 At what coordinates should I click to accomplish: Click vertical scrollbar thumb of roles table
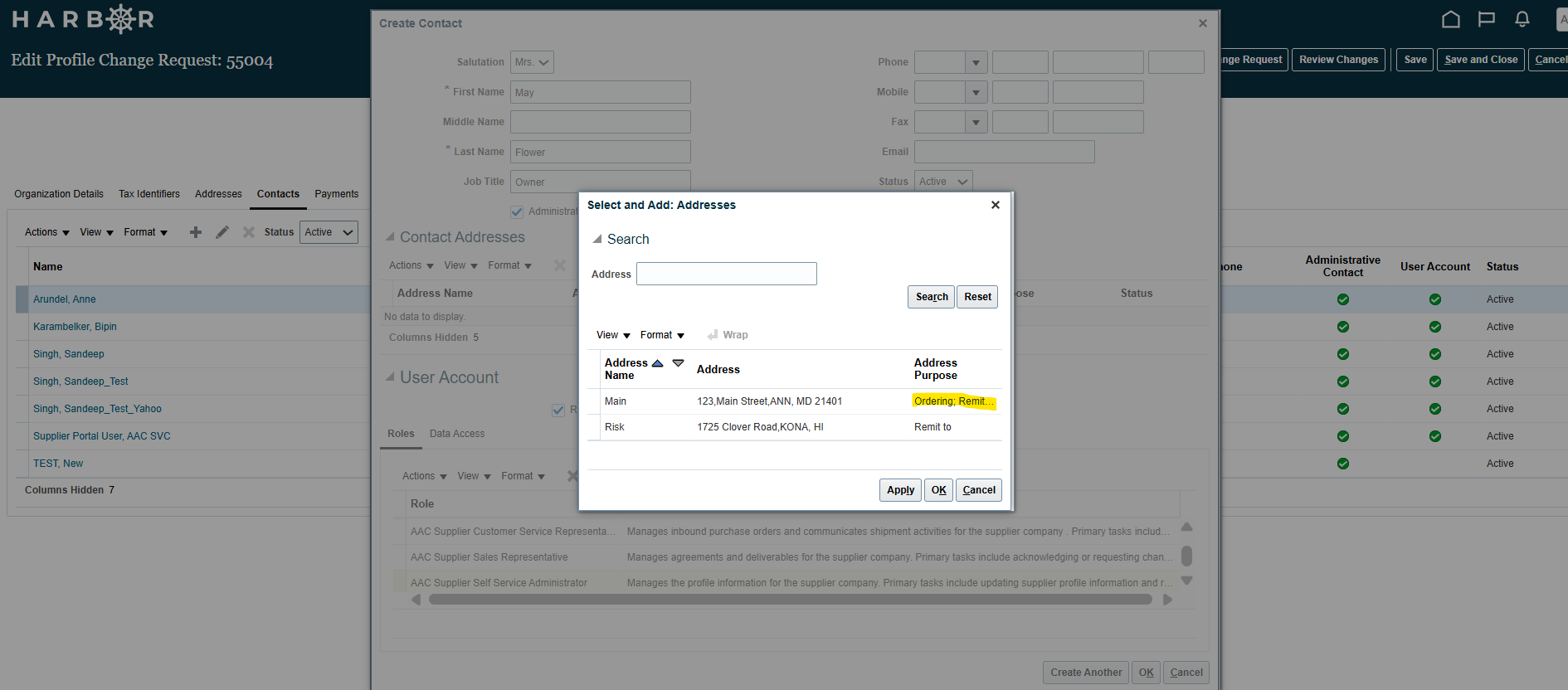tap(1186, 556)
